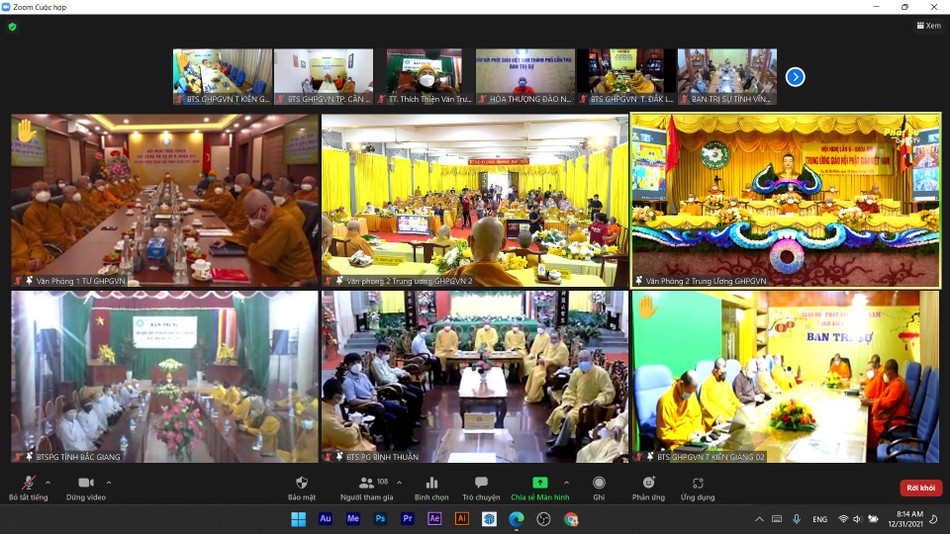The height and width of the screenshot is (534, 950).
Task: Show next participants with blue arrow
Action: click(795, 77)
